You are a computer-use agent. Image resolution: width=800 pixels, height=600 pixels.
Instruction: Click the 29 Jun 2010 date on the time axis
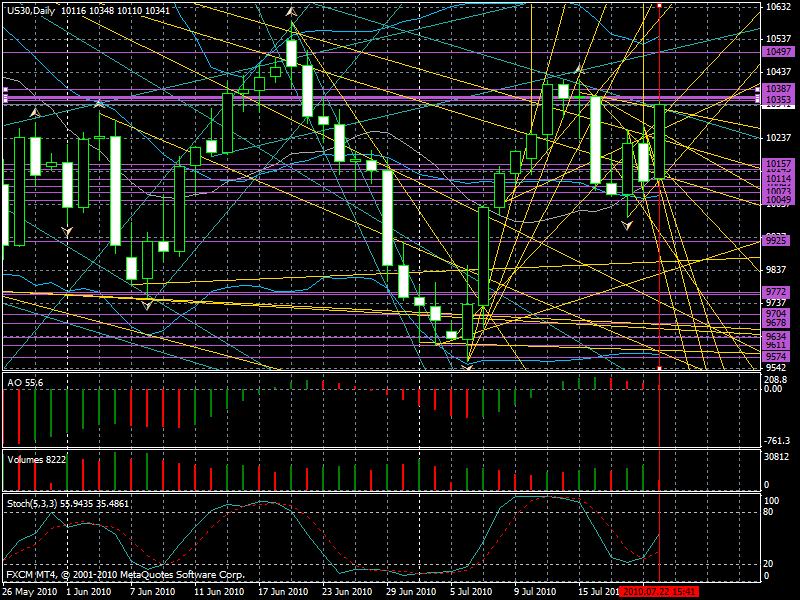[x=411, y=592]
